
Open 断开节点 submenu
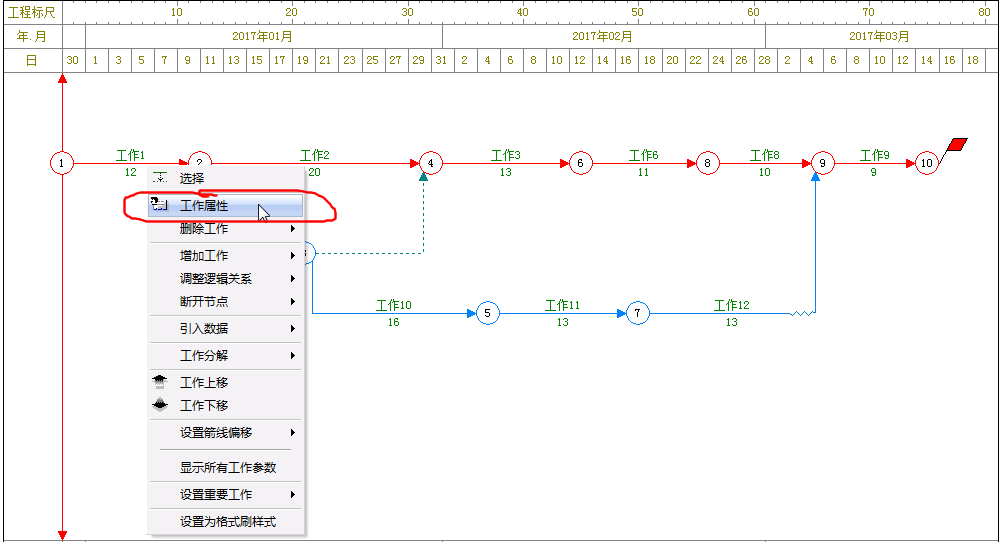coord(225,301)
